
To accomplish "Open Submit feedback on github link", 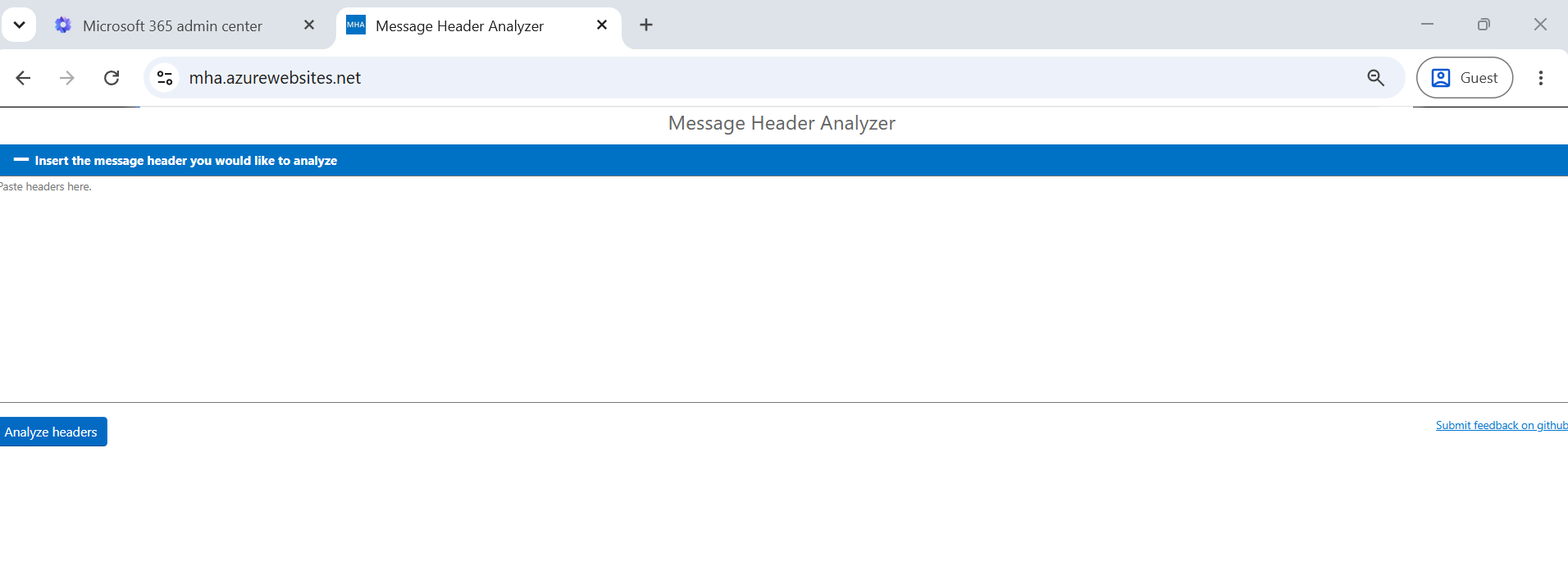I will 1502,425.
